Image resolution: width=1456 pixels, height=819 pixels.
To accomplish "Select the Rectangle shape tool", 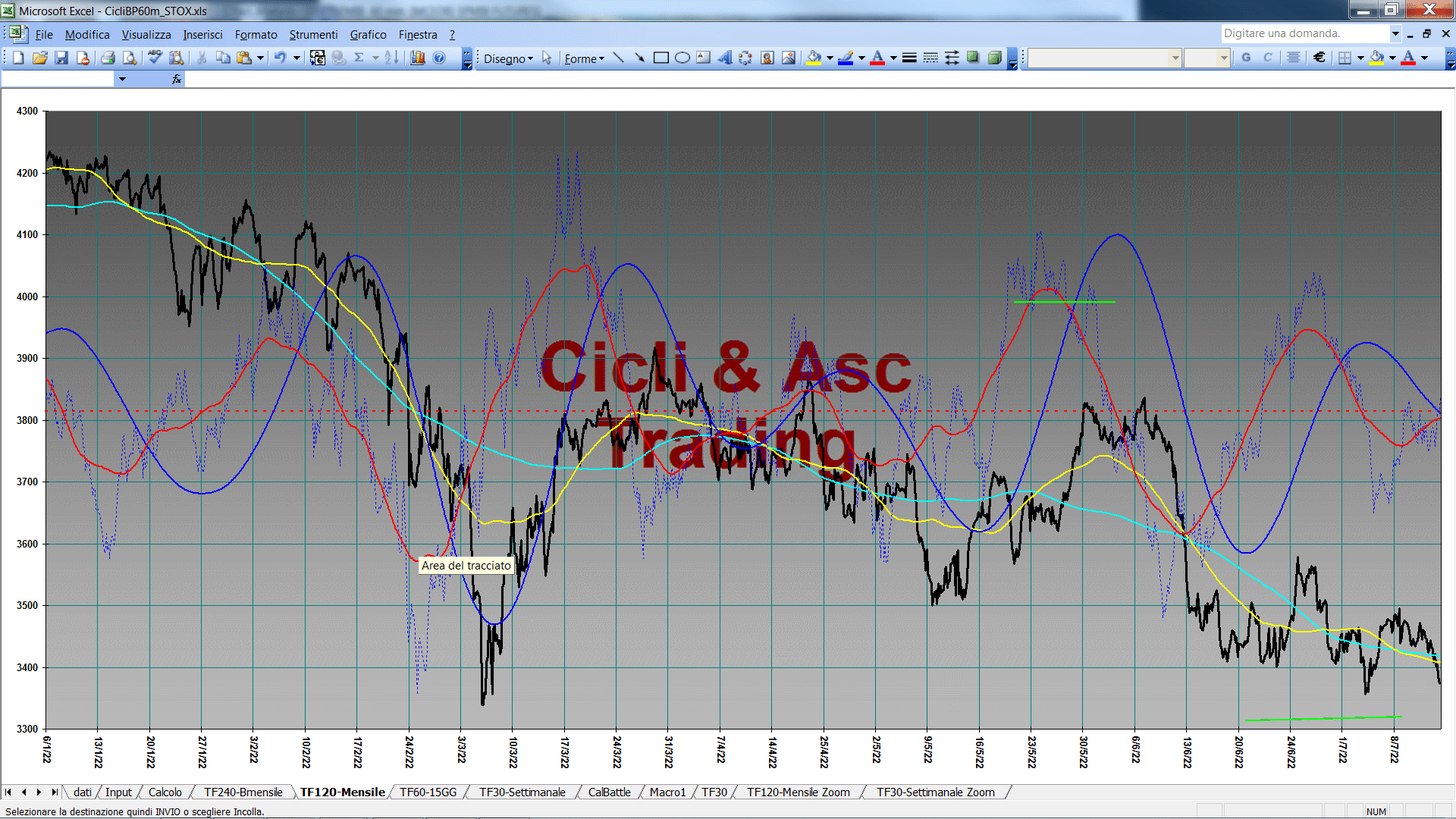I will point(661,58).
